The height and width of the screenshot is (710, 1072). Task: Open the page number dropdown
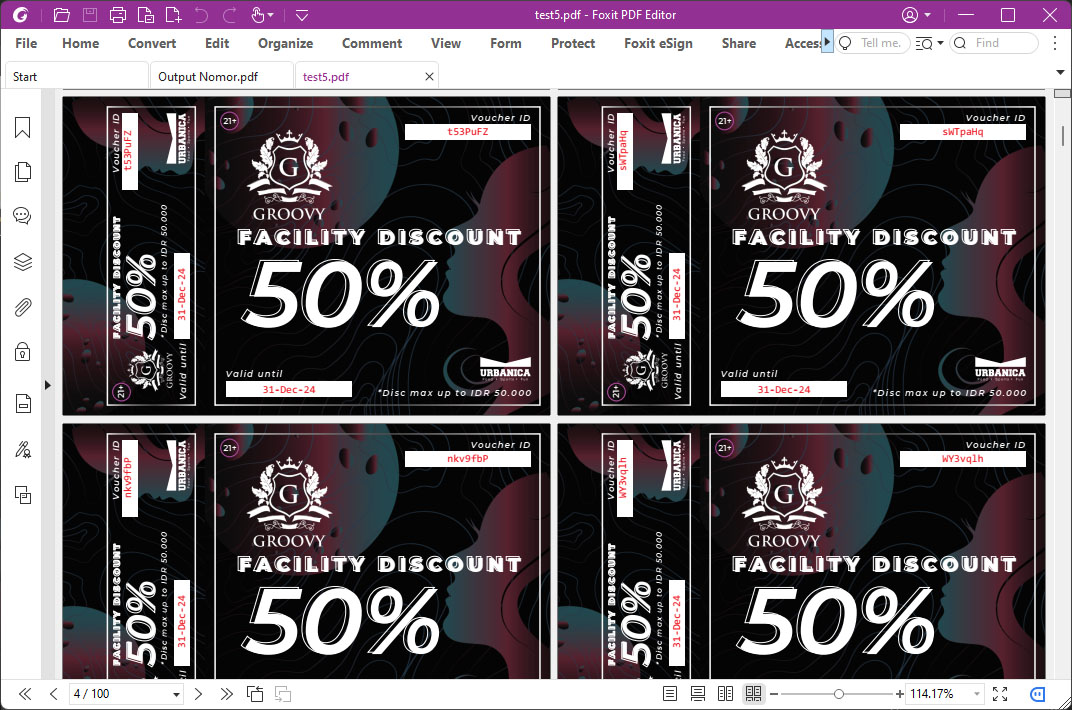pos(177,694)
